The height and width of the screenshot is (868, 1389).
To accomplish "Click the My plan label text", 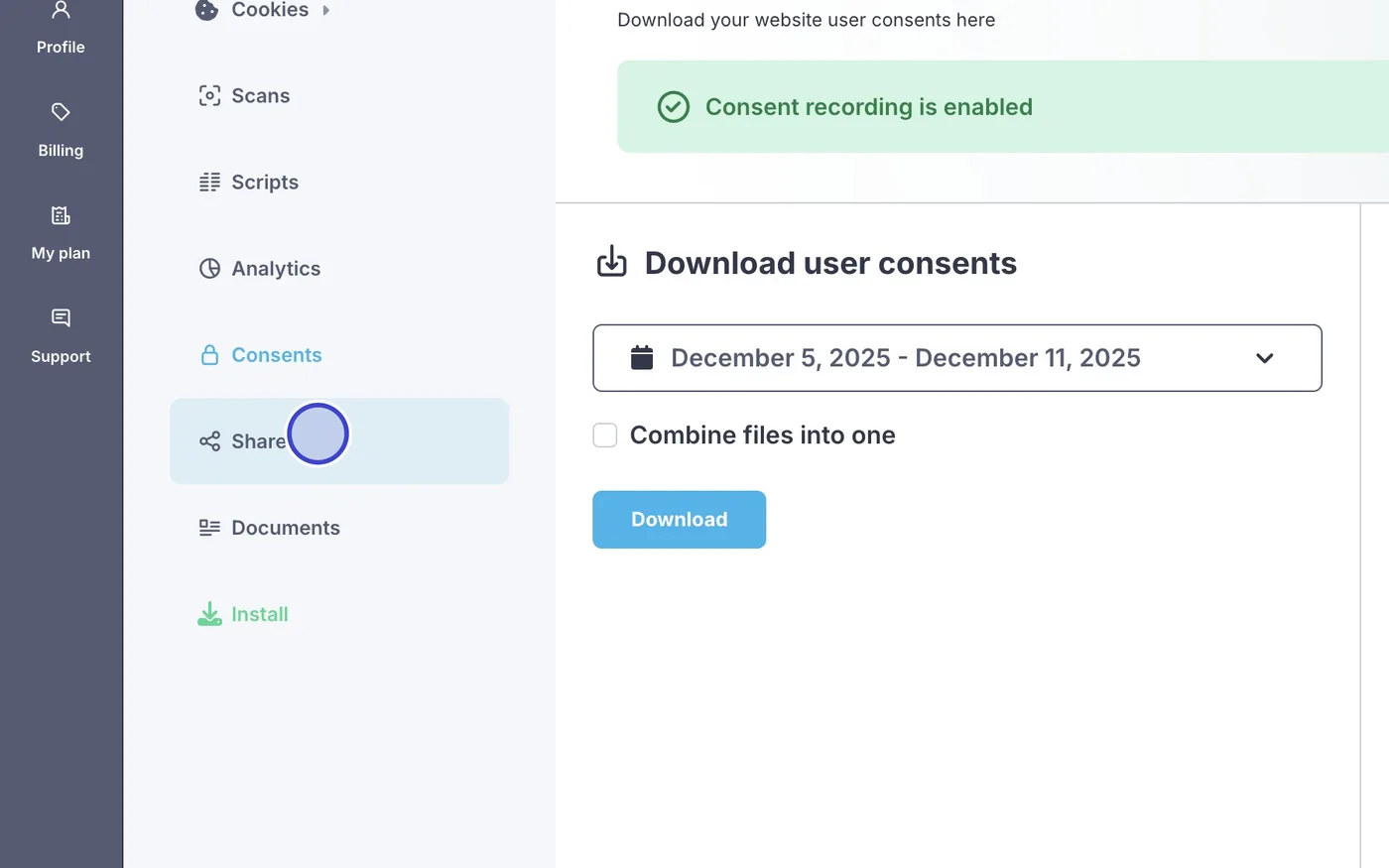I will pos(61,253).
